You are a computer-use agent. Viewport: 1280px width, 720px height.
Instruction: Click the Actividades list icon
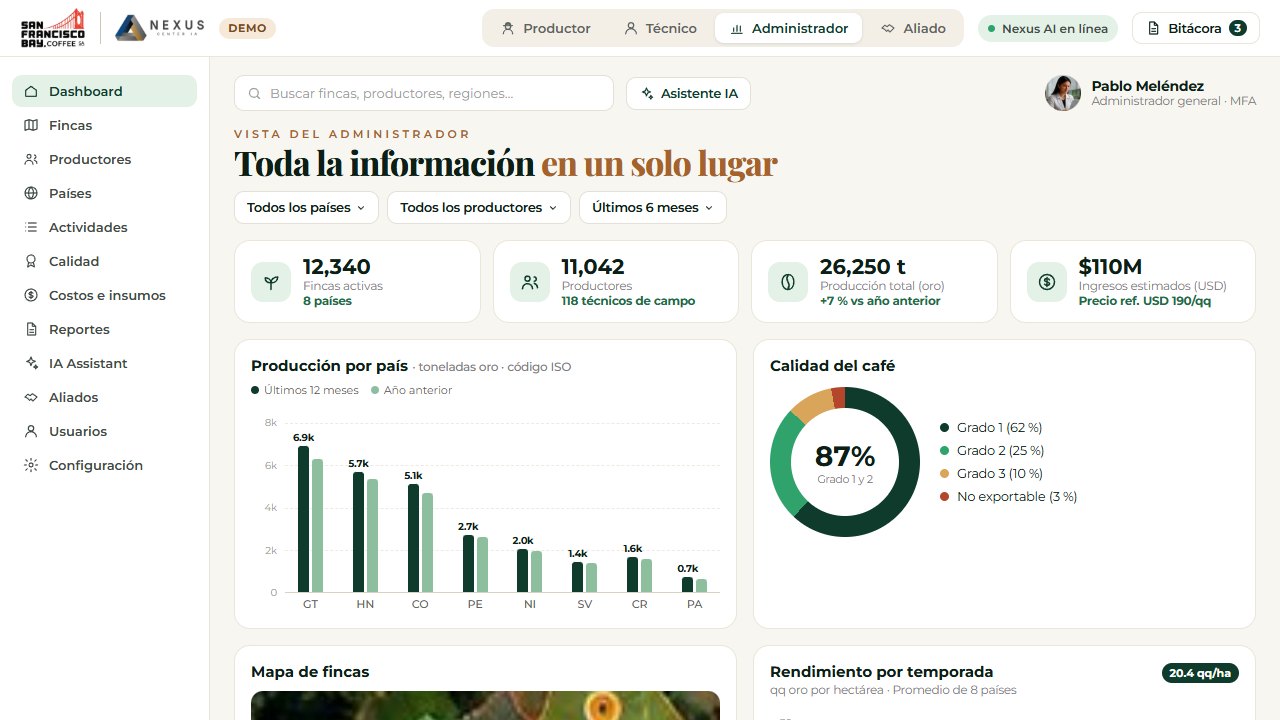31,227
